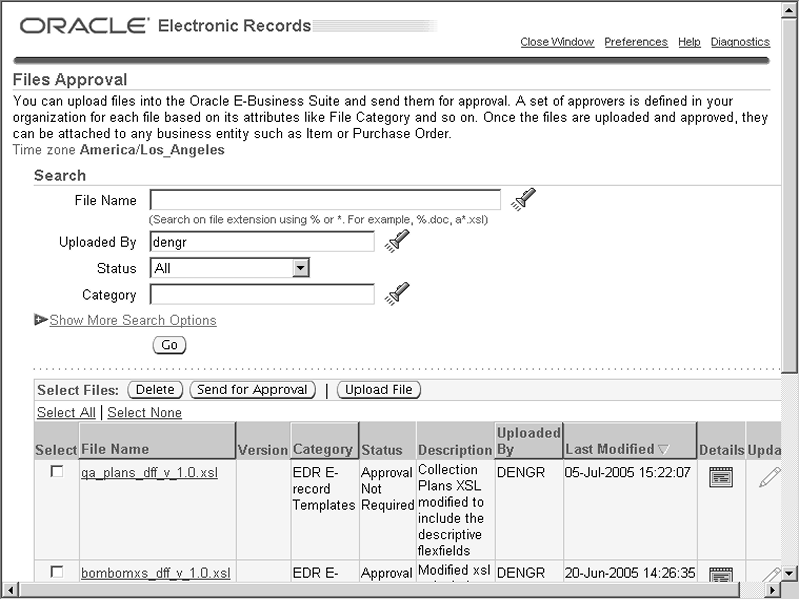Click the flashlight lookup icon beside Category
Screen dimensions: 800x600
pos(397,294)
